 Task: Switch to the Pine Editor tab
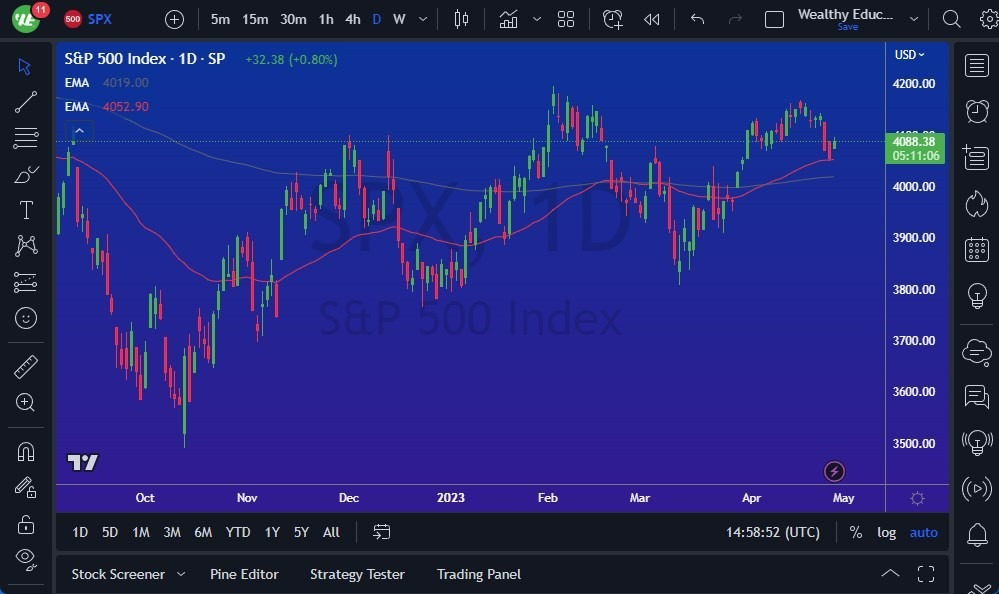(x=244, y=574)
